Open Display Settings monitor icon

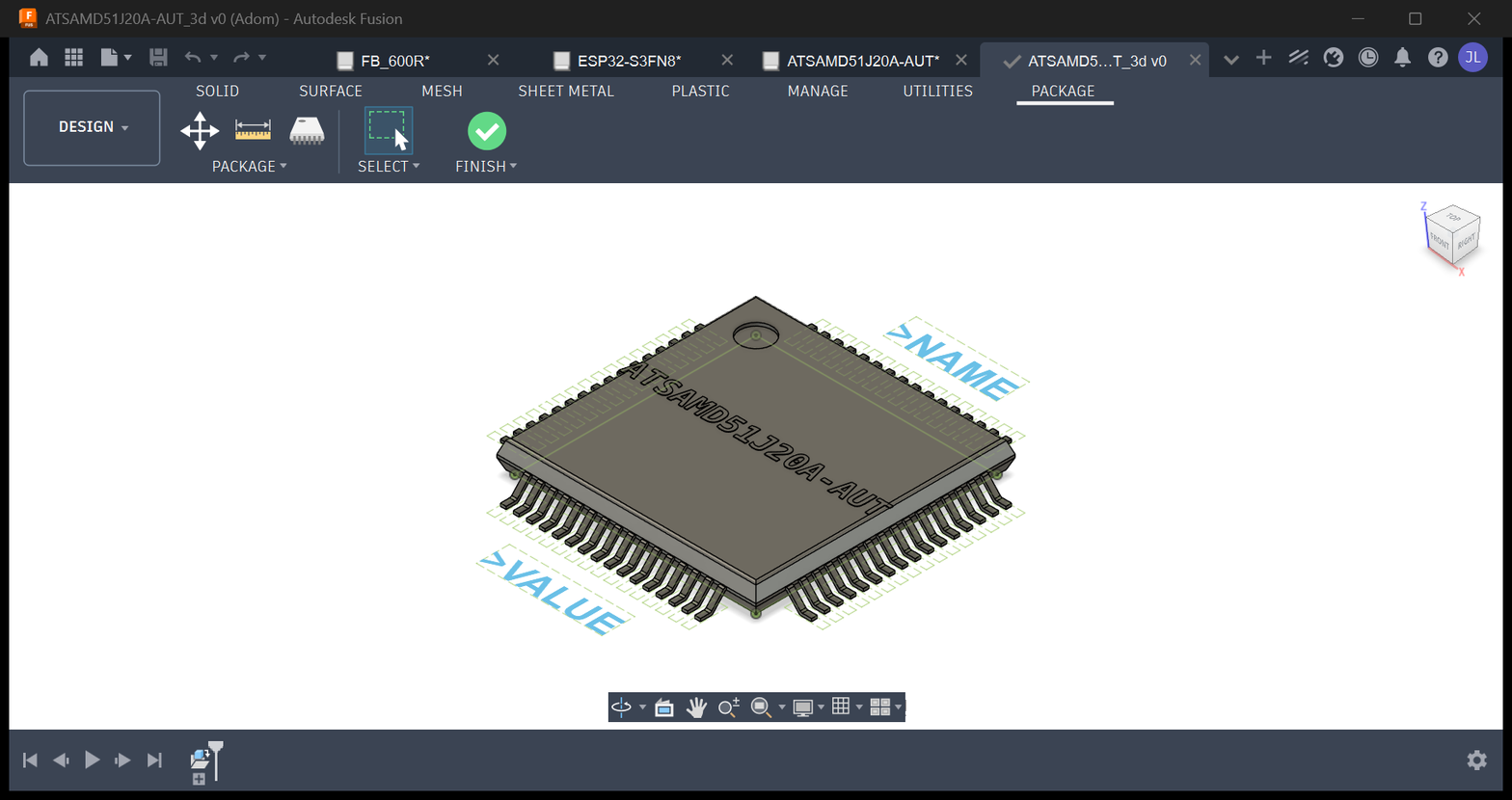[x=802, y=707]
